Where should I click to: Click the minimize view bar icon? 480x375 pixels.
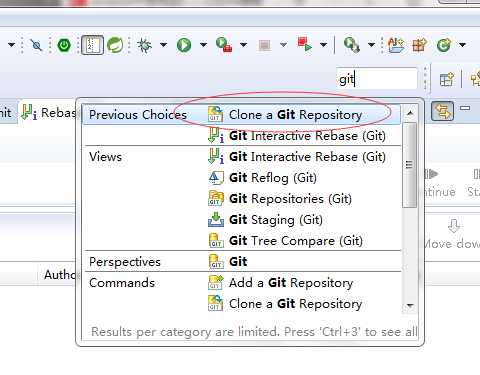(465, 108)
